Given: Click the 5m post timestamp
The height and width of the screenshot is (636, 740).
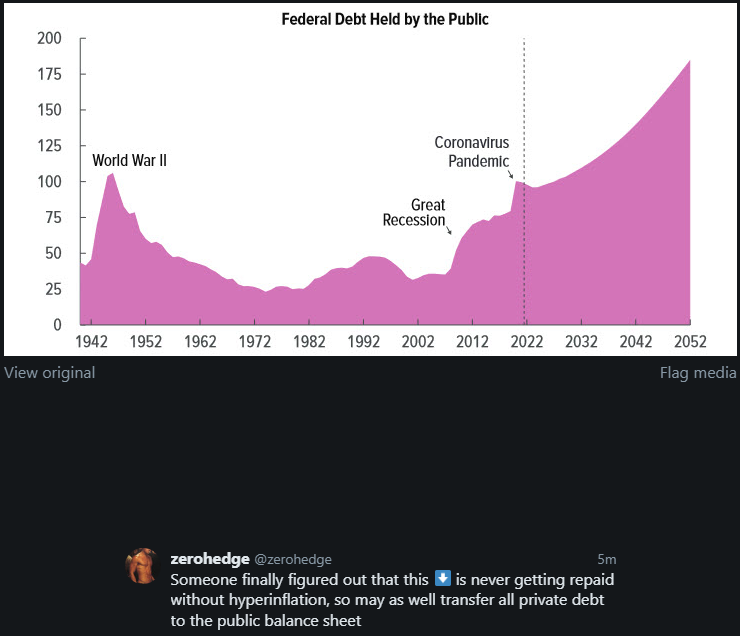Looking at the screenshot, I should pos(606,559).
